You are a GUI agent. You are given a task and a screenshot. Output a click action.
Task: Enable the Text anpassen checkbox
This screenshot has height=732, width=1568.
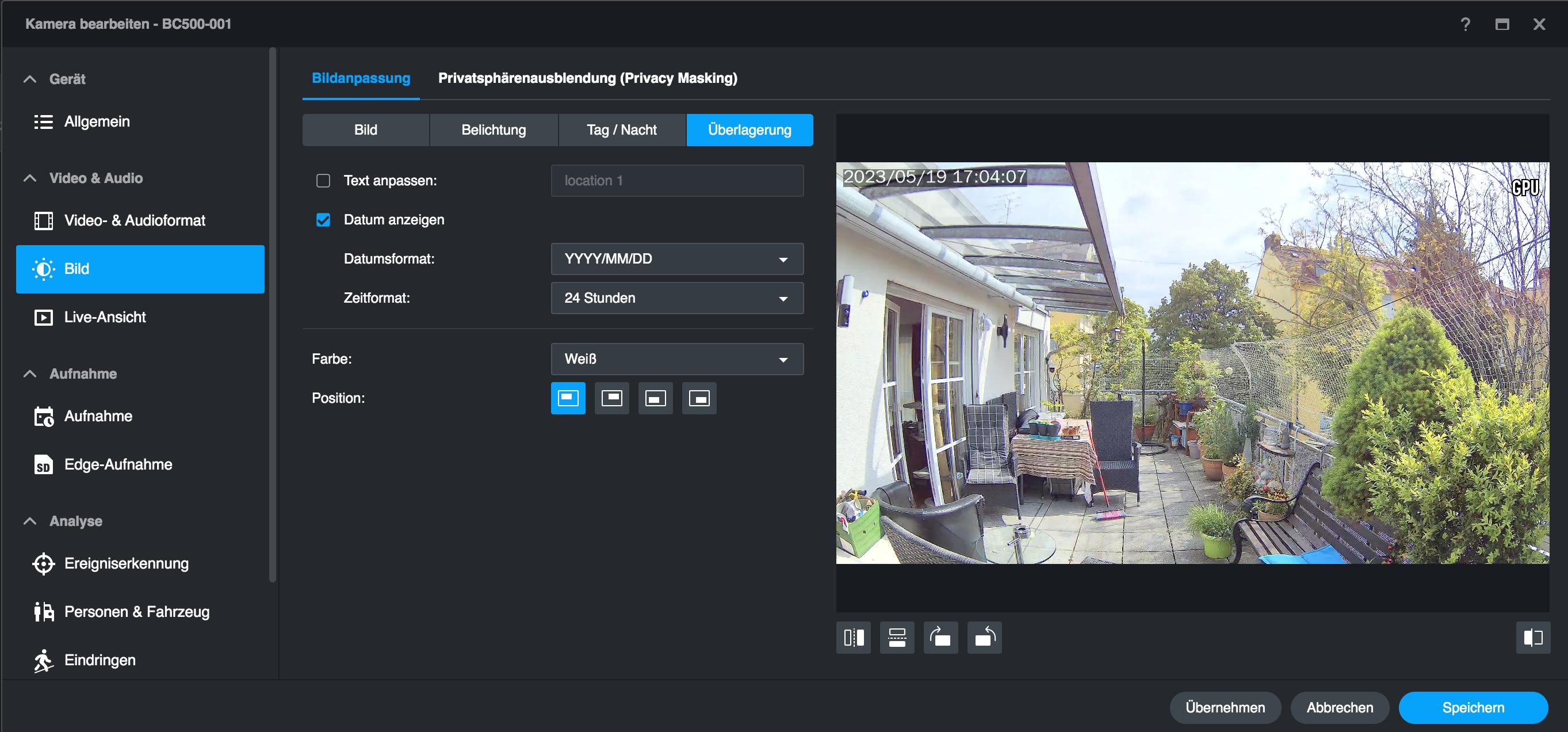[x=323, y=181]
